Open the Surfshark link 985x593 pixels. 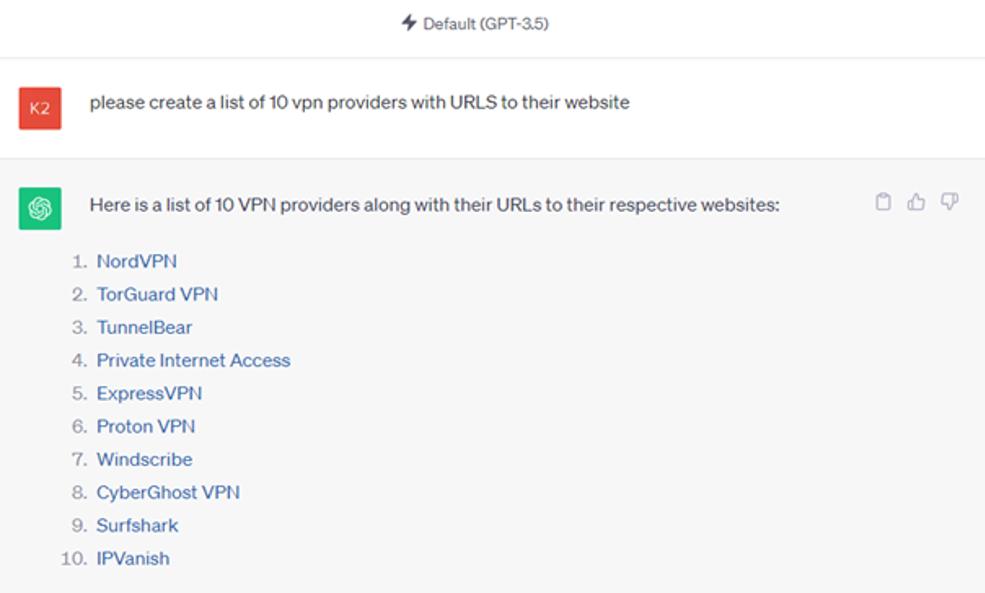[x=137, y=525]
